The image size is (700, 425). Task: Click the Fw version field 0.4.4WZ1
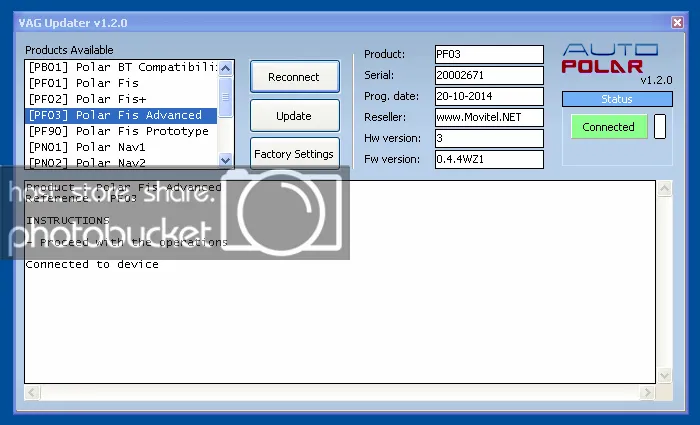pyautogui.click(x=489, y=159)
